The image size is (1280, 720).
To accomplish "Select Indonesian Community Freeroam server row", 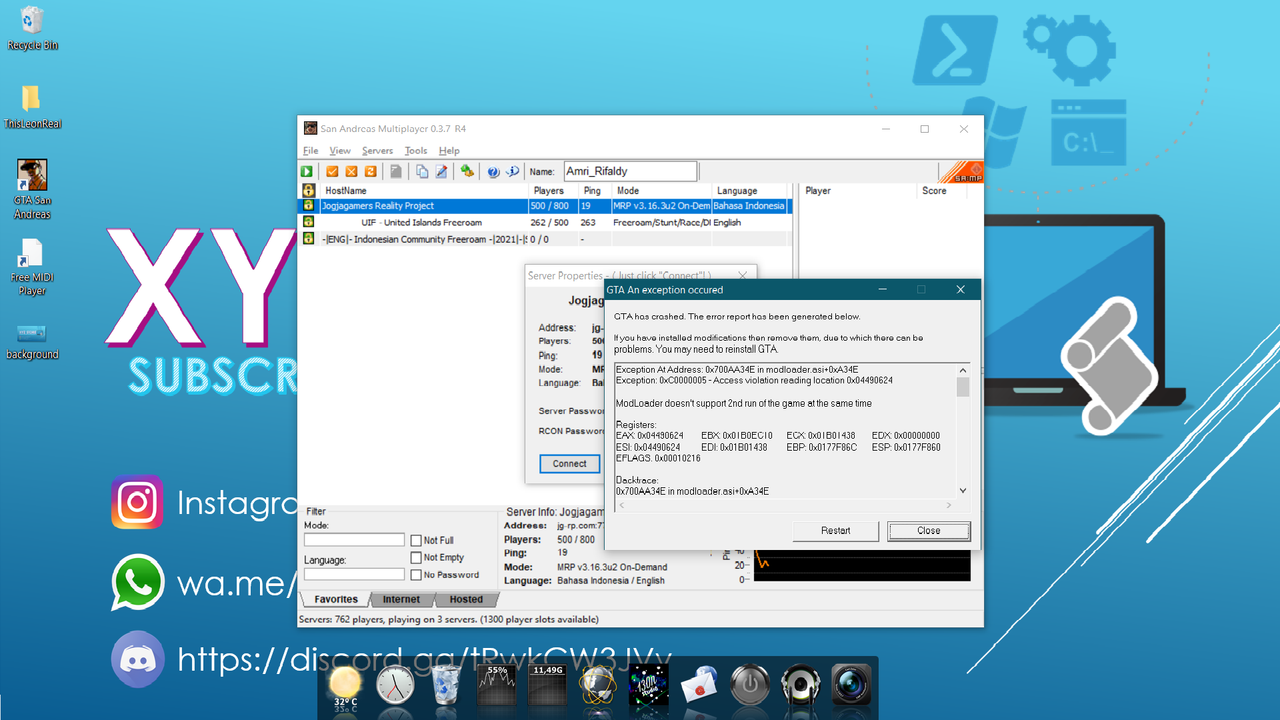I will [x=545, y=239].
